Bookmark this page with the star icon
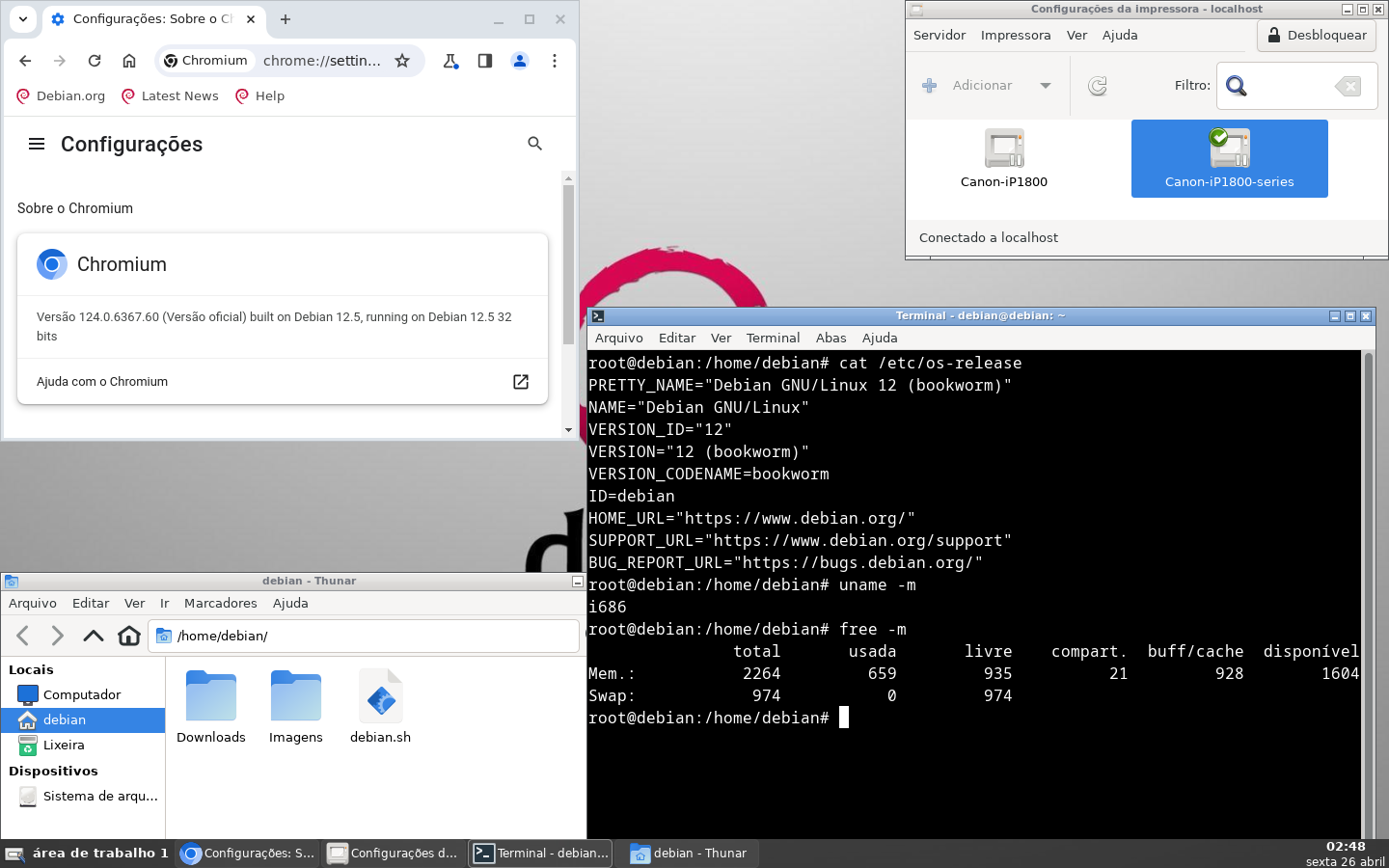Image resolution: width=1389 pixels, height=868 pixels. [402, 61]
